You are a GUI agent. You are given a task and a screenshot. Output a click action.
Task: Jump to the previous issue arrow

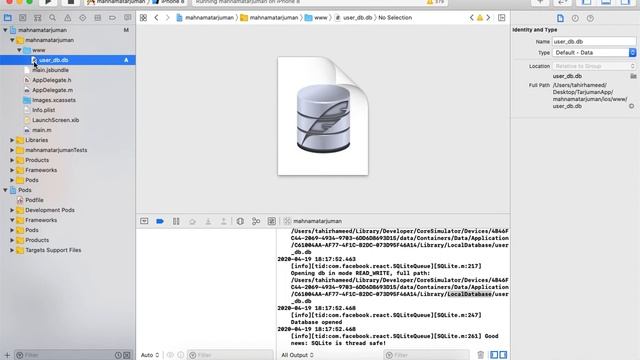point(471,18)
